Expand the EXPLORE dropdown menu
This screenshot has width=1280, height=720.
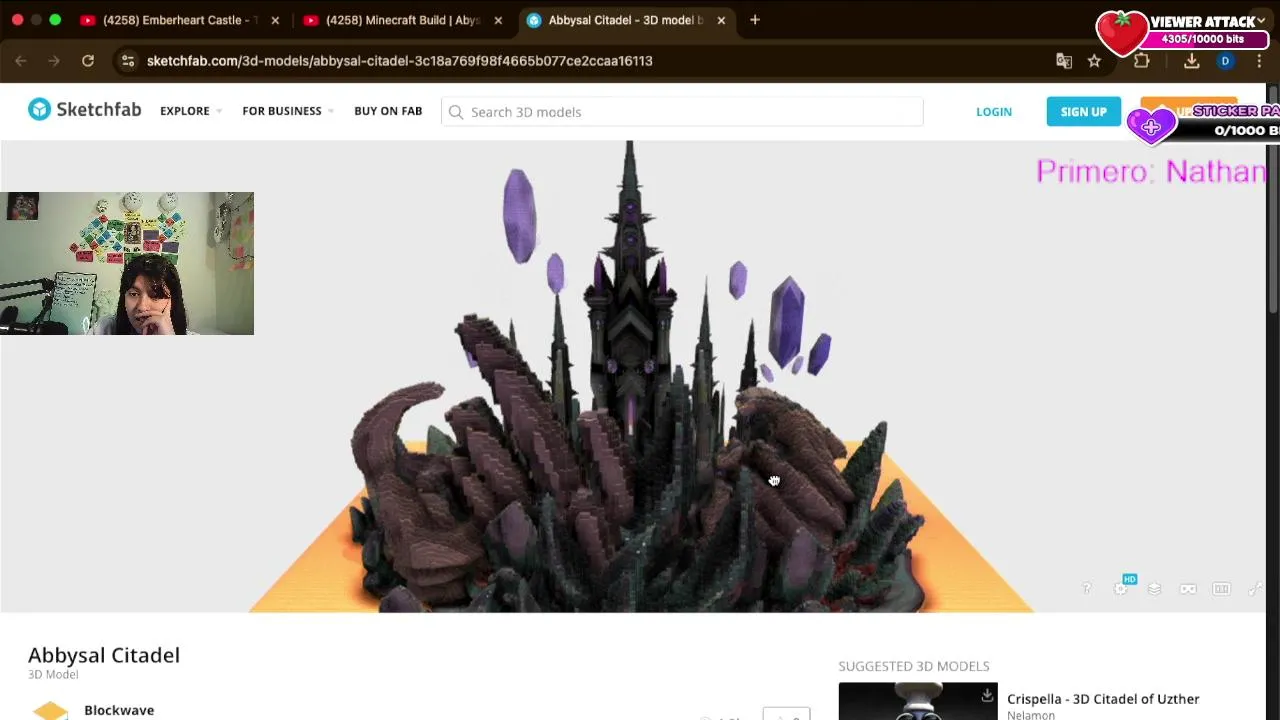point(190,111)
